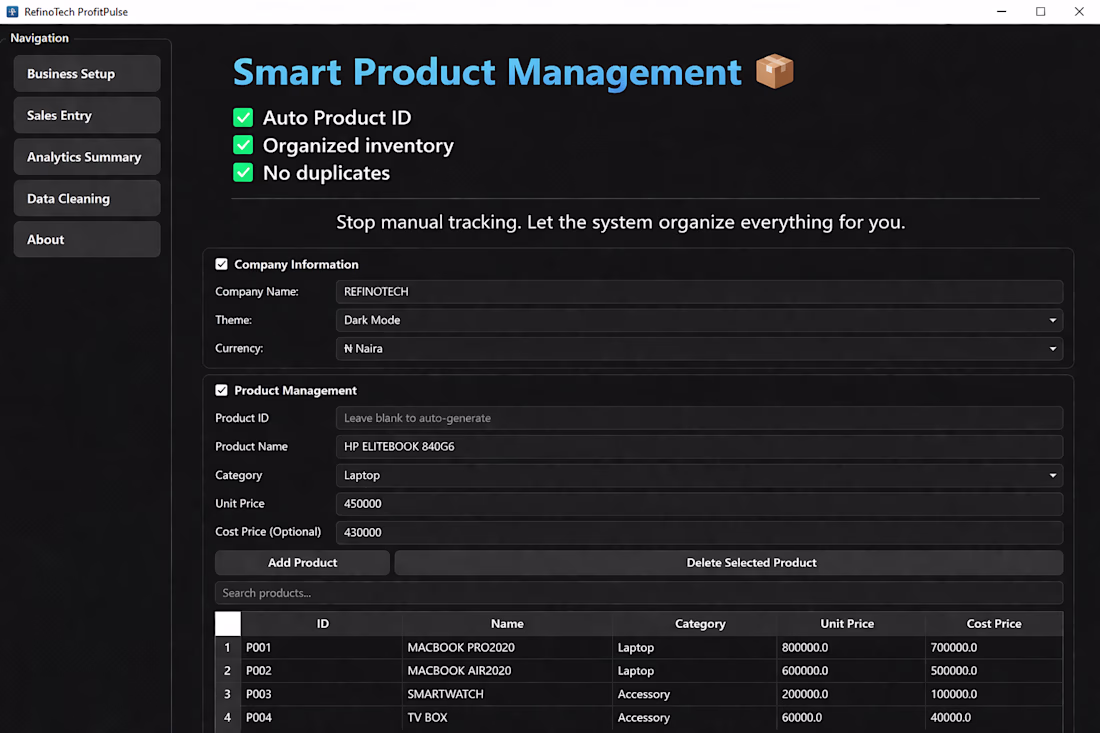Open the Theme dropdown
The width and height of the screenshot is (1100, 733).
point(699,321)
